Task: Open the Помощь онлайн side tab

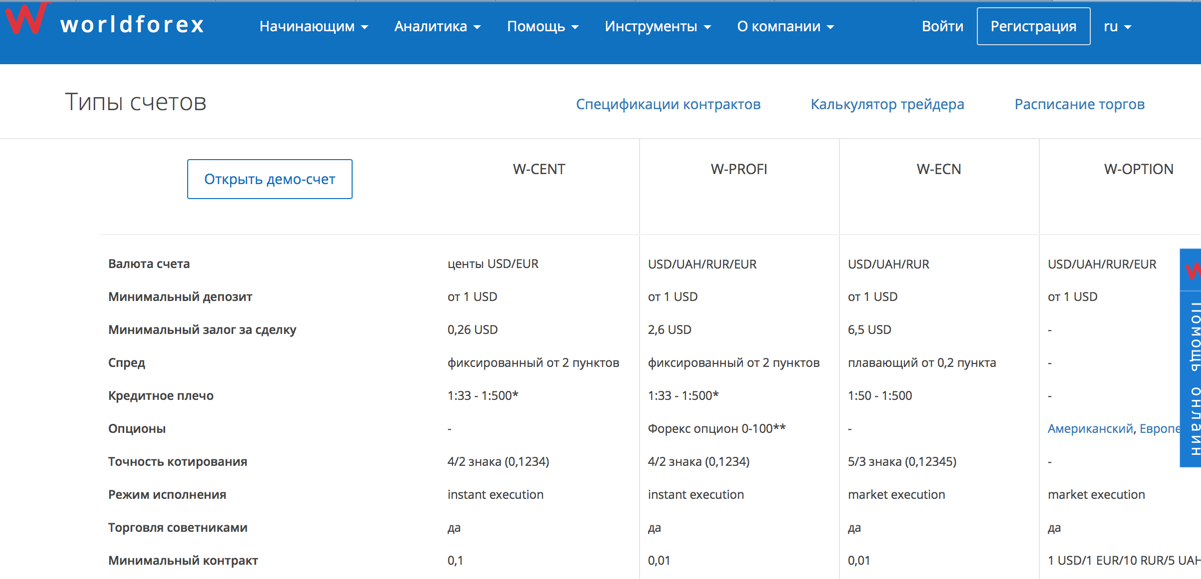Action: [x=1190, y=358]
